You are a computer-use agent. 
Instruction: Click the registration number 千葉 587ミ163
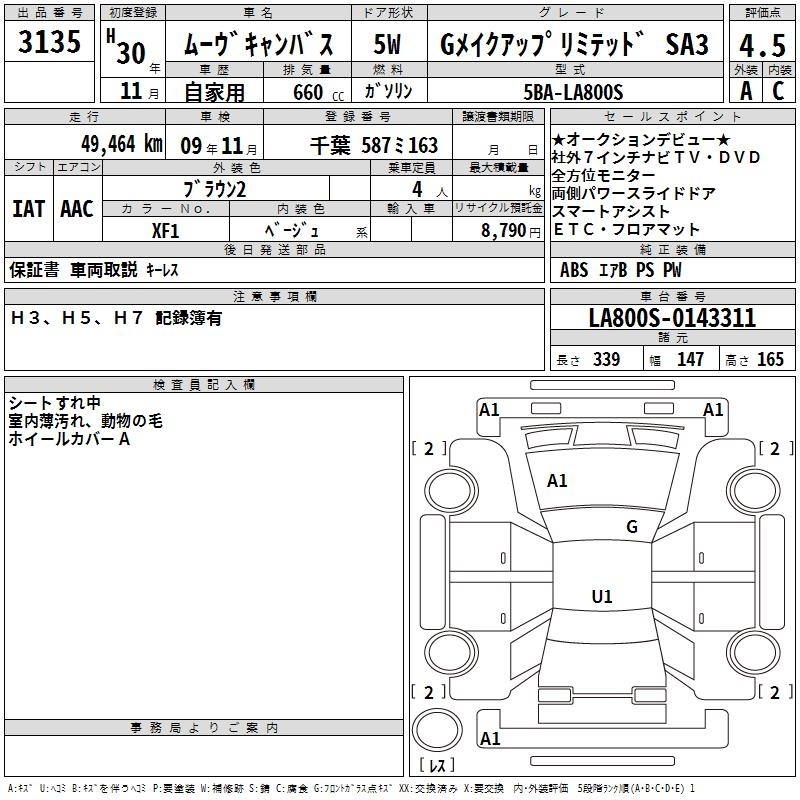374,145
